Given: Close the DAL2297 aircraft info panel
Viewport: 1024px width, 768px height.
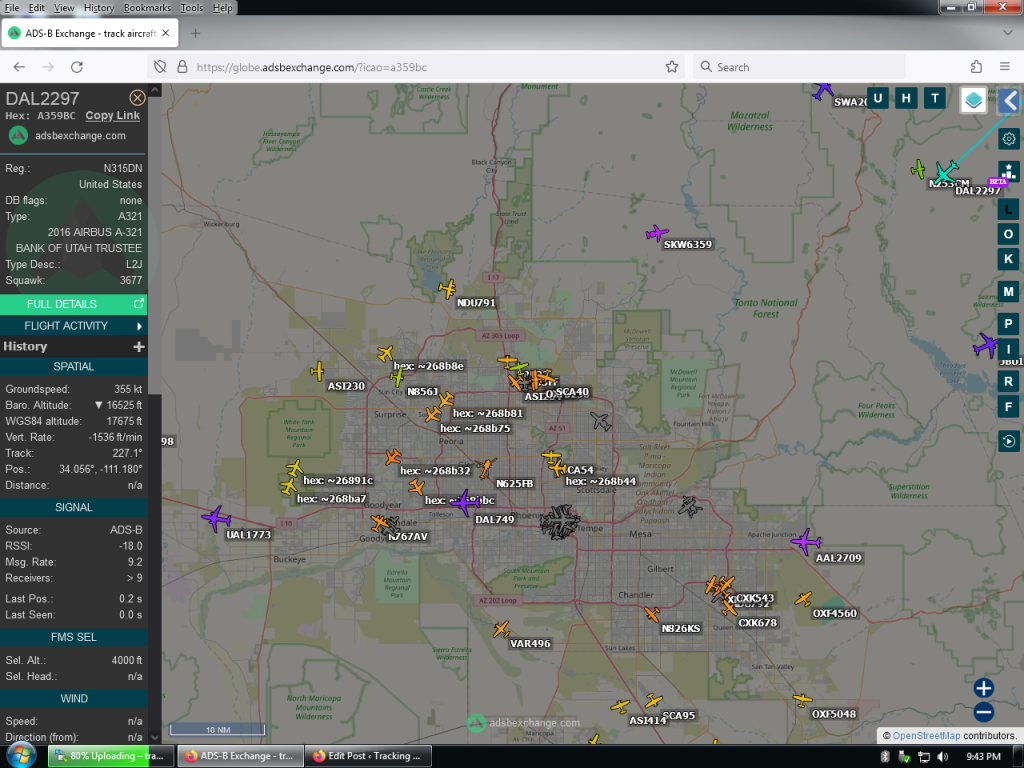Looking at the screenshot, I should click(137, 98).
